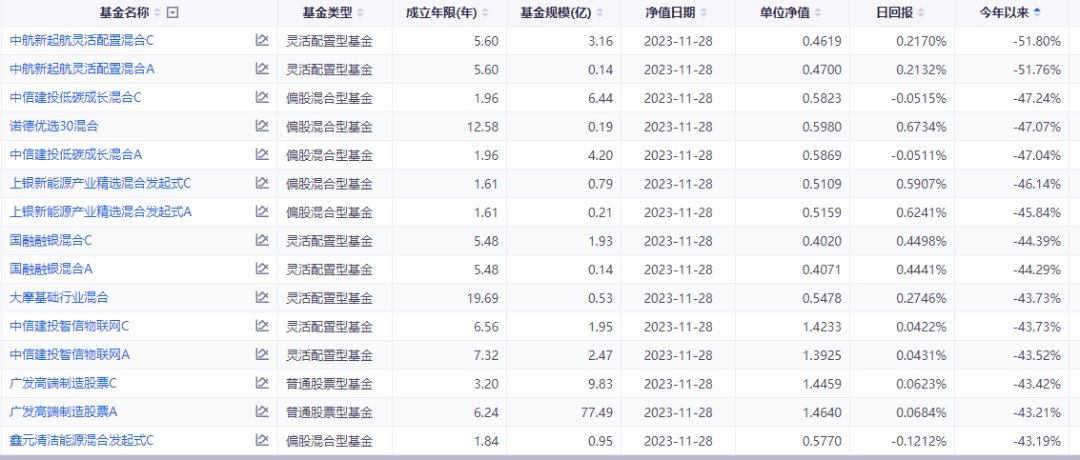Open chart icon for 中航新起航灵活配置混合A
Screen dimensions: 1080x460
(262, 69)
